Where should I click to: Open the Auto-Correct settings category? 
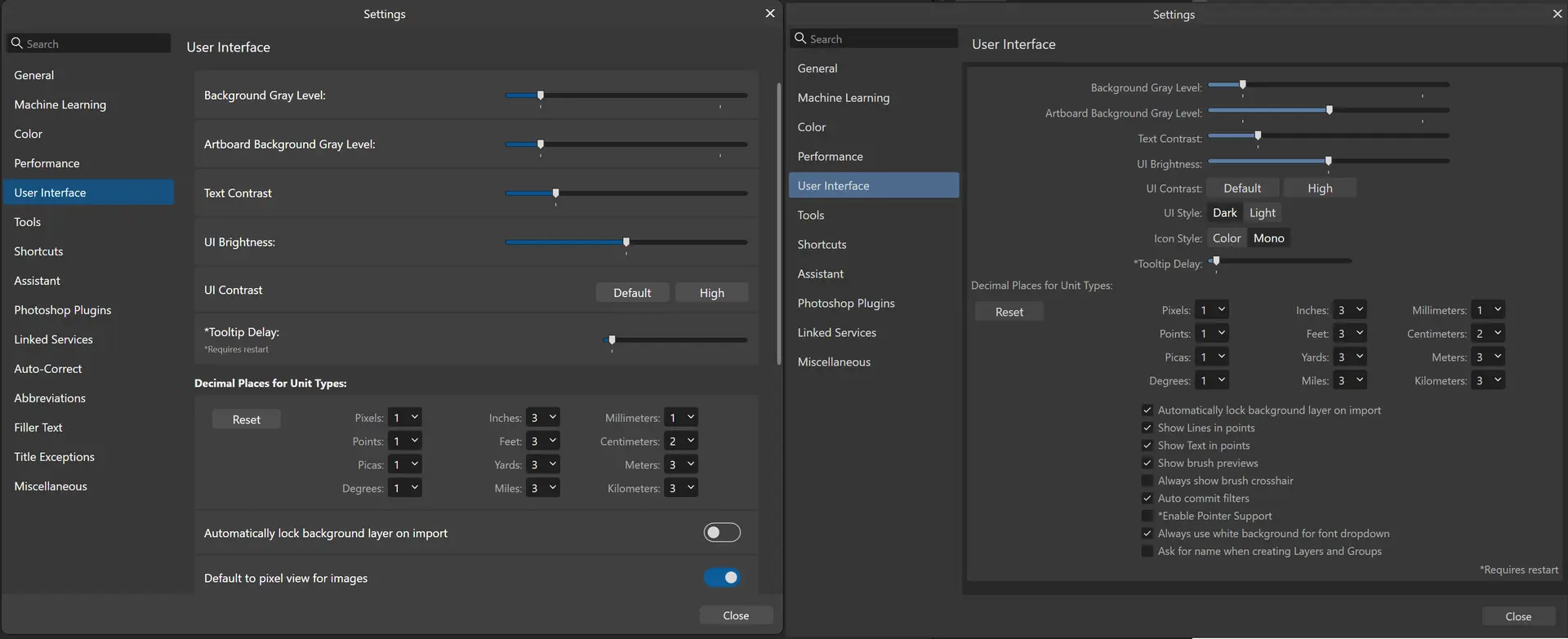point(48,369)
